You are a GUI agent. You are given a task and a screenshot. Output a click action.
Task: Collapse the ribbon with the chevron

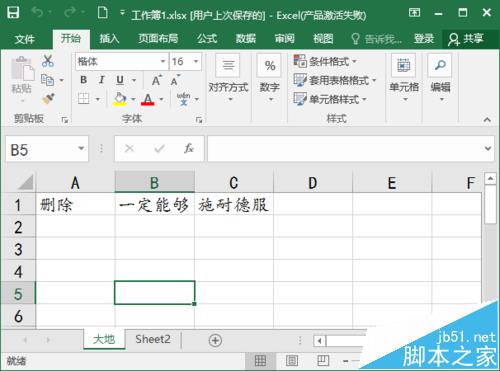[x=487, y=119]
